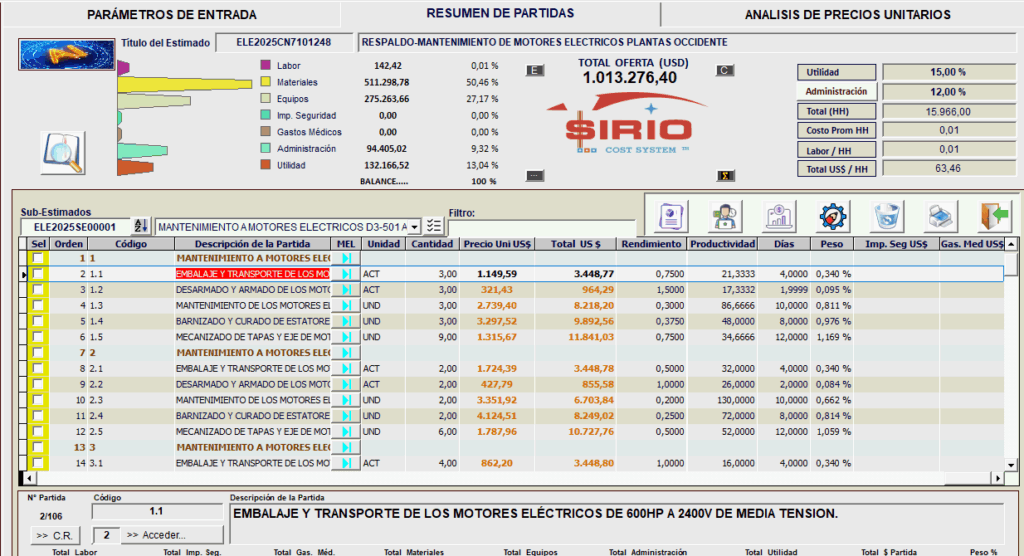
Task: Click the C.R. button
Action: [55, 535]
